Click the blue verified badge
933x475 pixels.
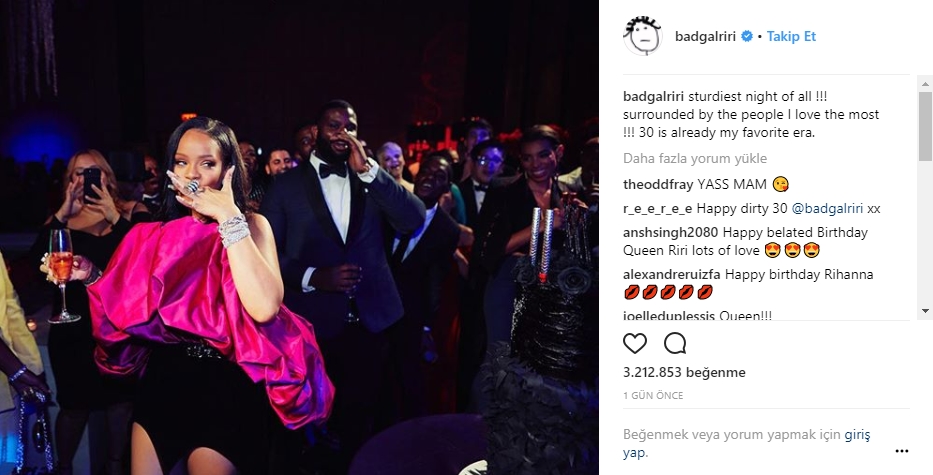pos(747,36)
